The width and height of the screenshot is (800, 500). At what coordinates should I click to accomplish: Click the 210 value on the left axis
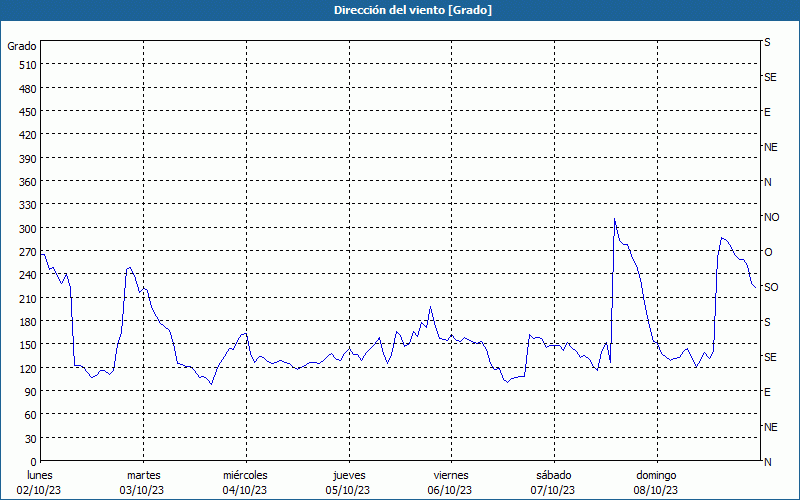point(27,299)
